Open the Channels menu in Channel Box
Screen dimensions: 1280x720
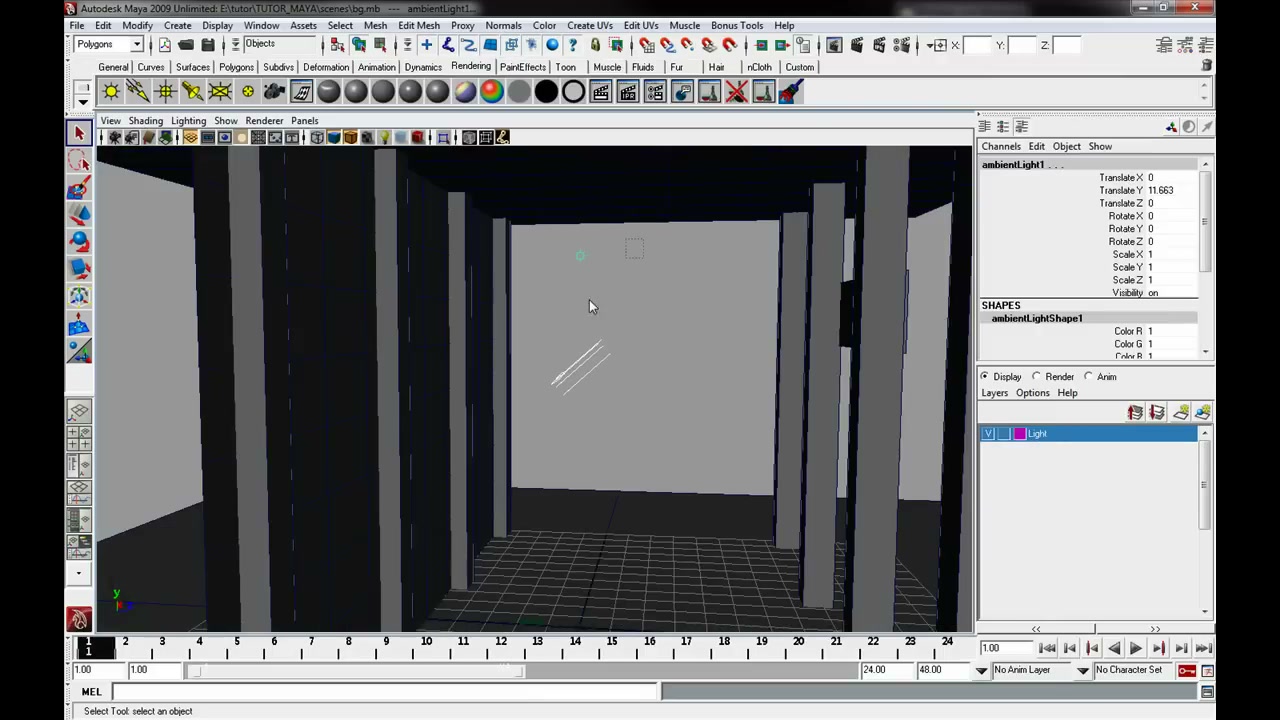[1000, 146]
